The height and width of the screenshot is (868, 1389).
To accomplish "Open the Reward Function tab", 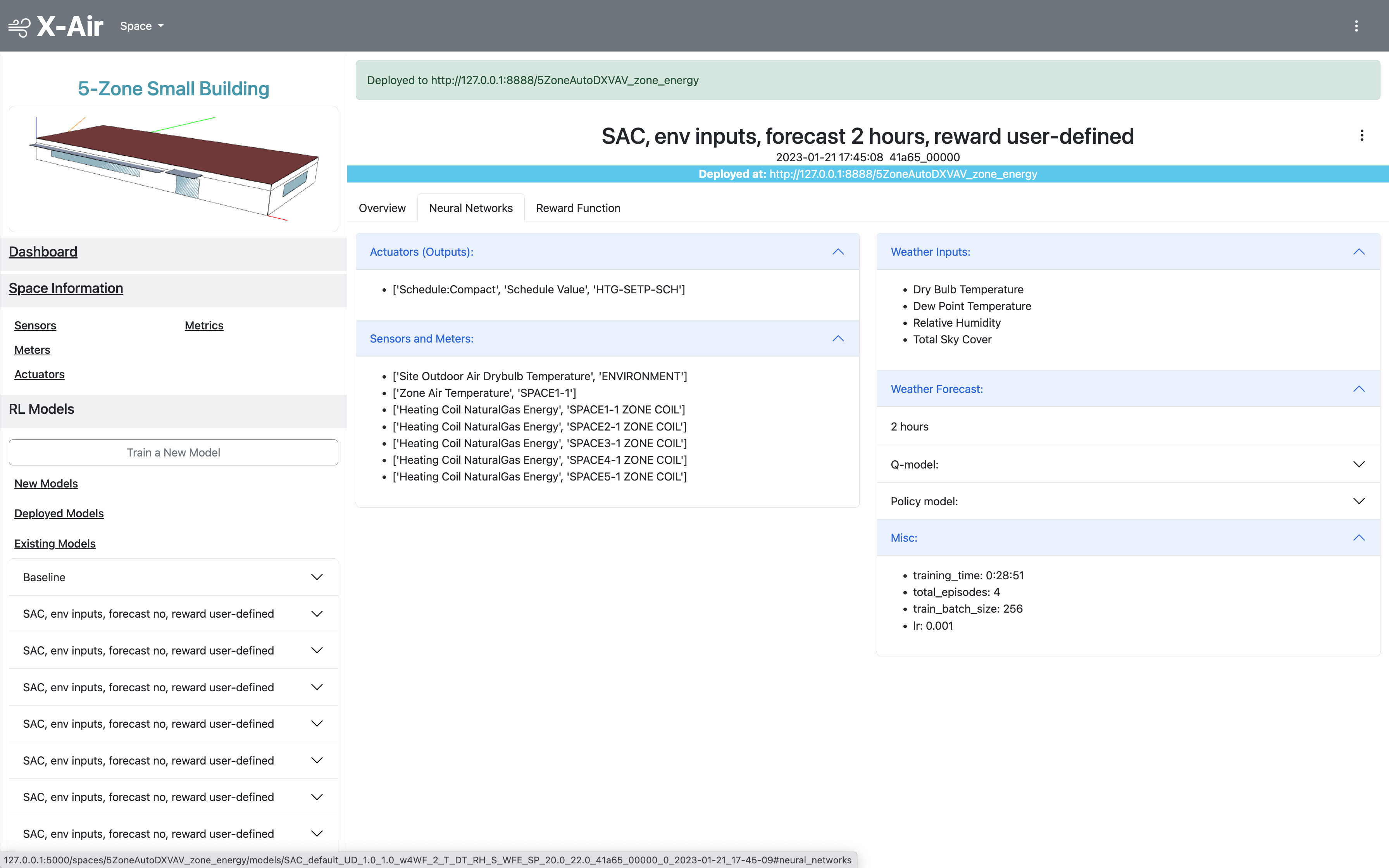I will [x=578, y=208].
